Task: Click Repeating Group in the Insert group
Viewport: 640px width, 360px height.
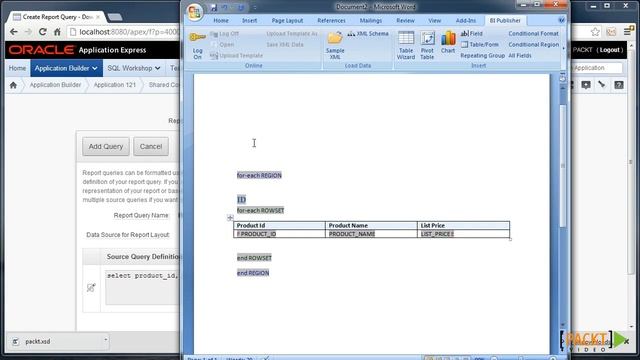Action: [482, 56]
